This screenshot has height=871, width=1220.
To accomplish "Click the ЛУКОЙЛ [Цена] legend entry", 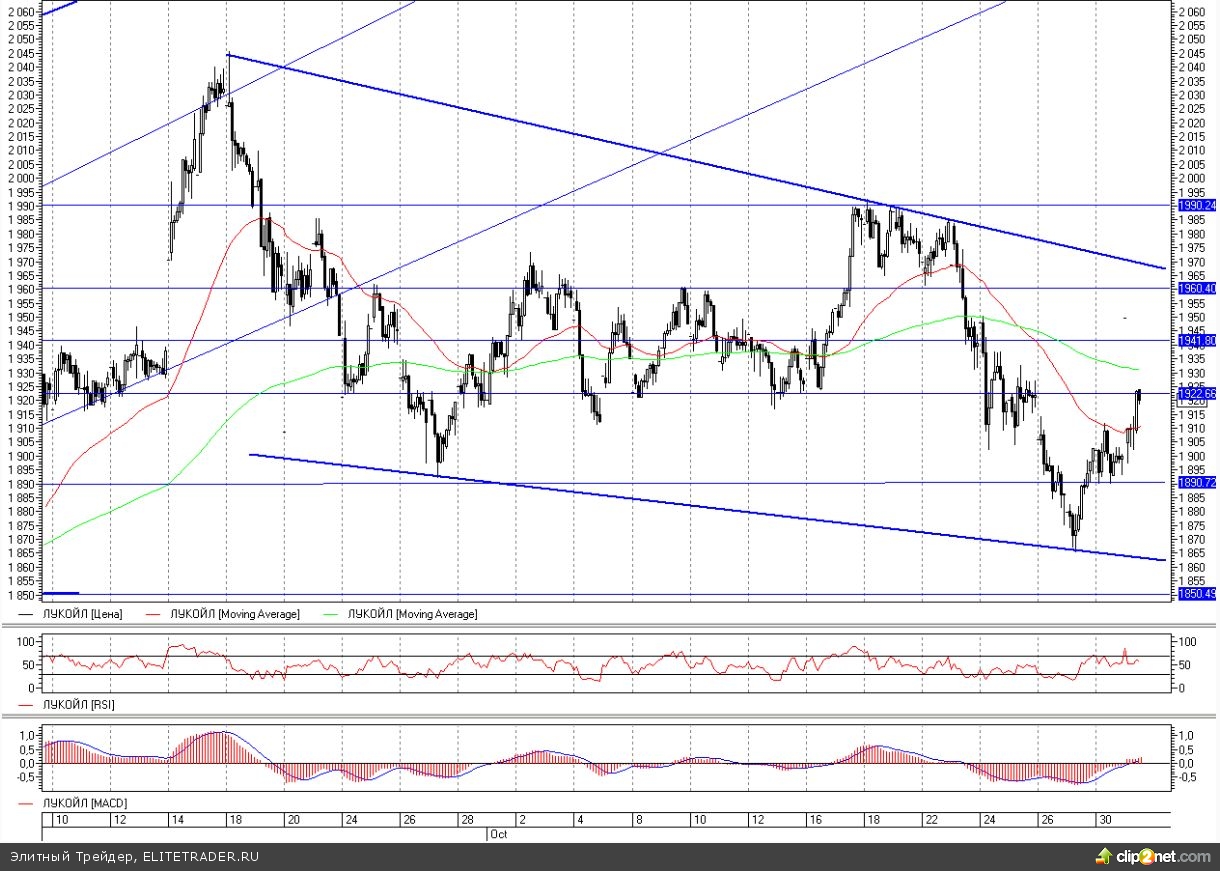I will point(82,614).
